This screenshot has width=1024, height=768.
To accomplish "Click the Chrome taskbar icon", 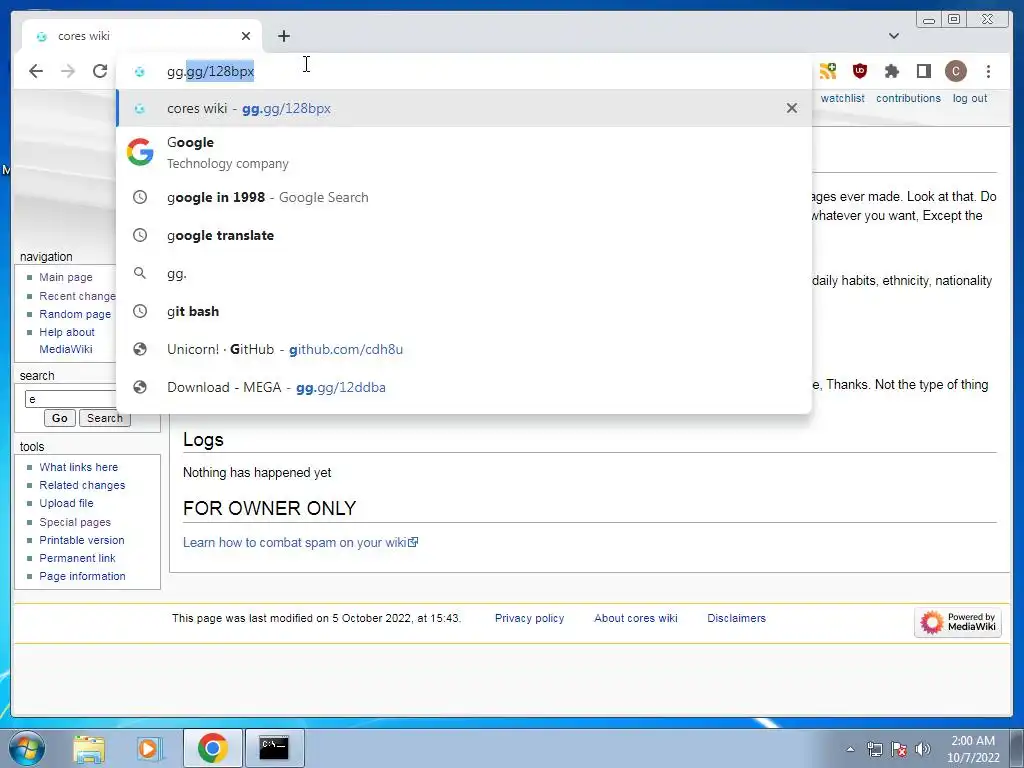I will (212, 748).
